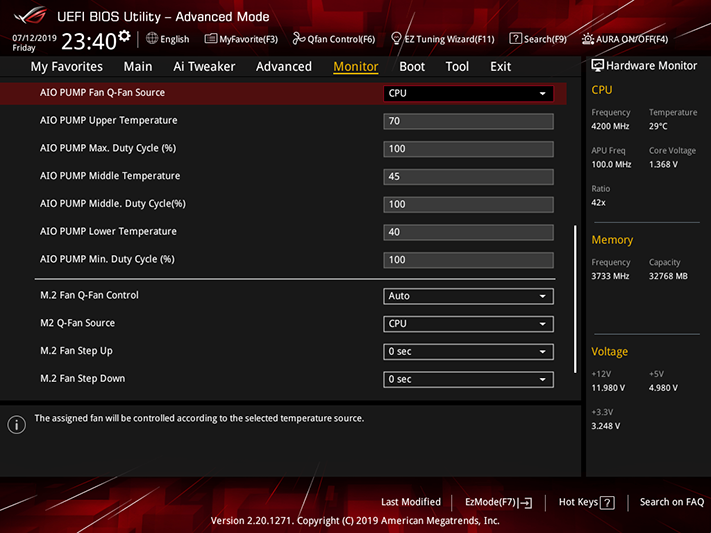Viewport: 711px width, 533px height.
Task: Click +3.3V value 3.248 V
Action: click(605, 426)
